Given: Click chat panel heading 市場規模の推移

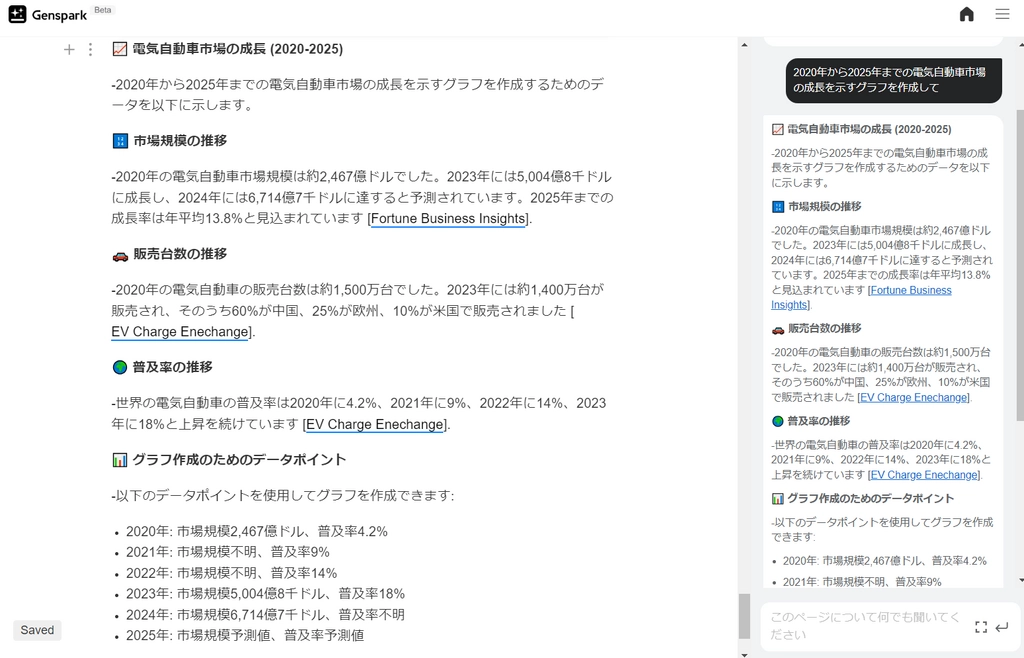Looking at the screenshot, I should [825, 207].
